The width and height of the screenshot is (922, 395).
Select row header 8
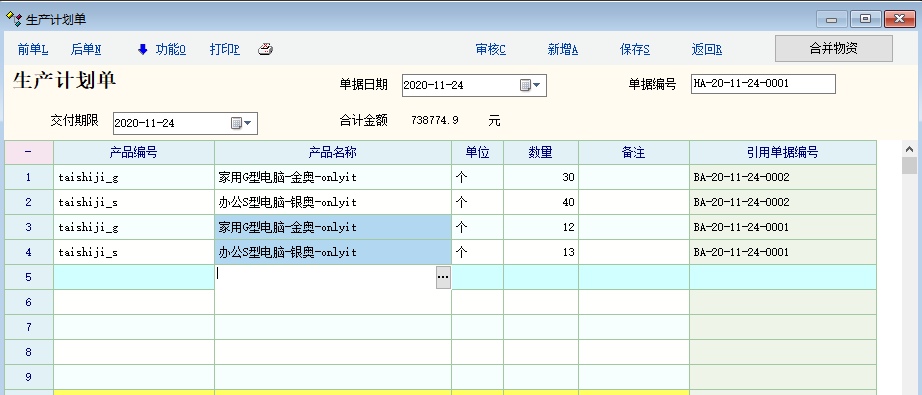[x=29, y=352]
